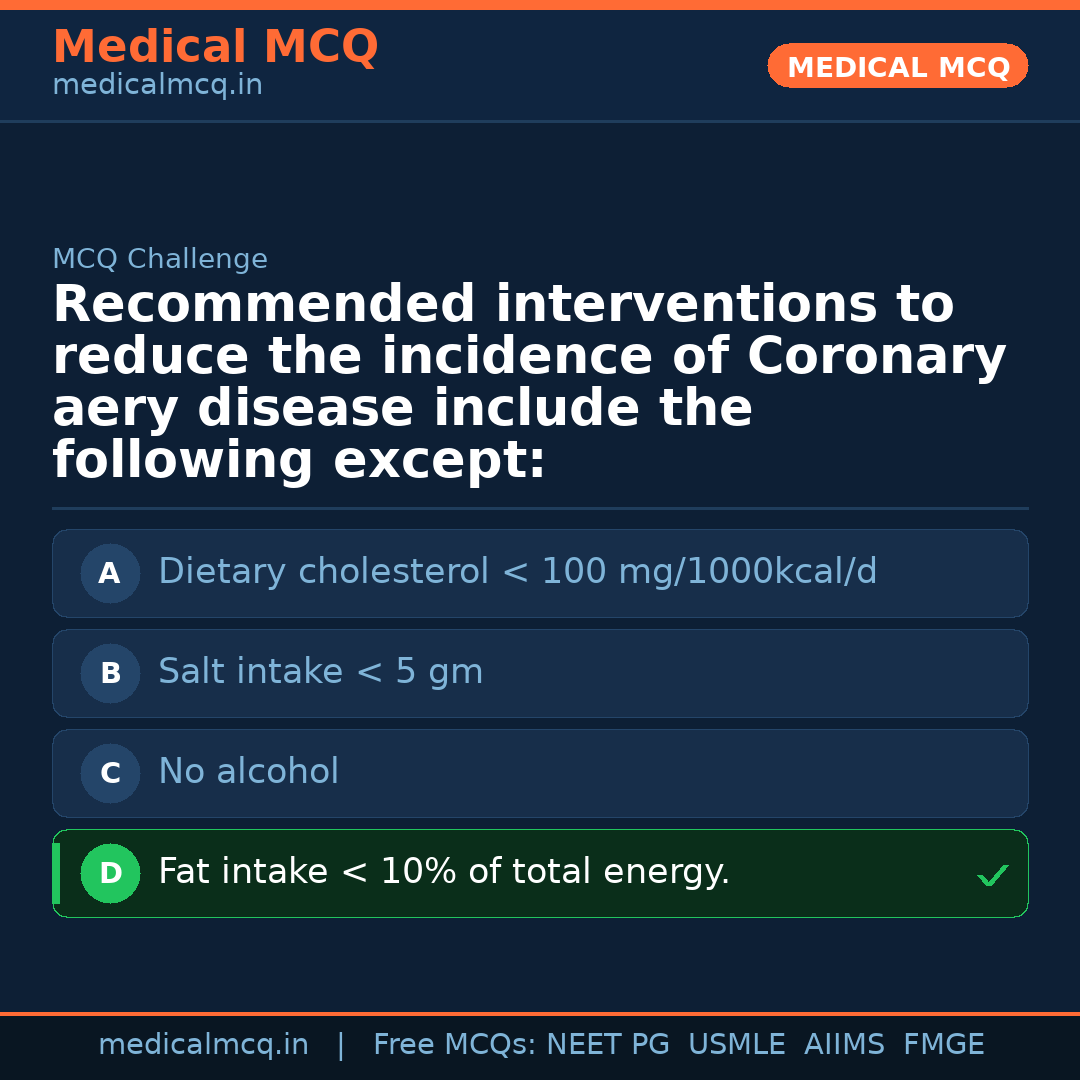This screenshot has height=1080, width=1080.
Task: Click the orange MEDICAL MCQ badge
Action: pyautogui.click(x=897, y=67)
